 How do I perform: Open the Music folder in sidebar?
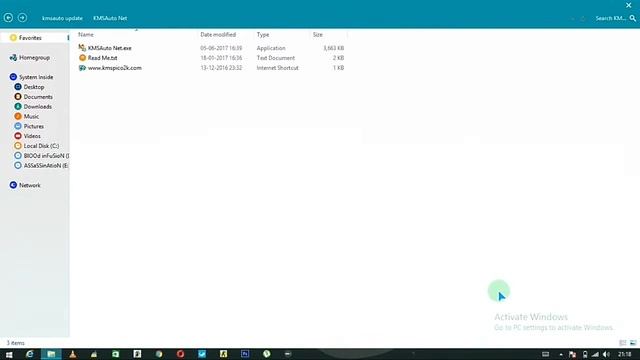pos(31,116)
